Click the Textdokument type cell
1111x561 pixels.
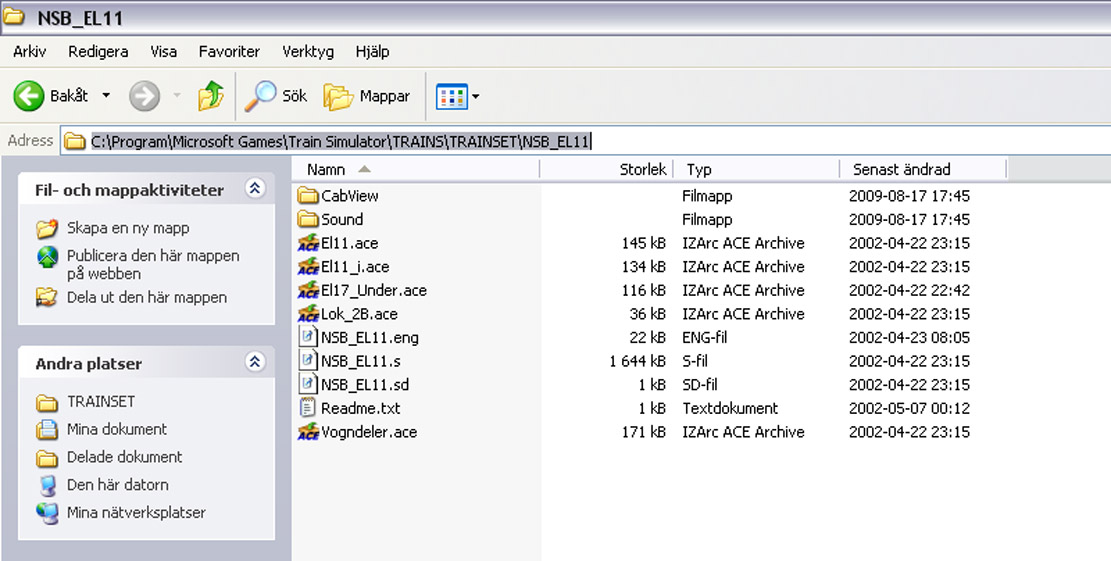(730, 408)
